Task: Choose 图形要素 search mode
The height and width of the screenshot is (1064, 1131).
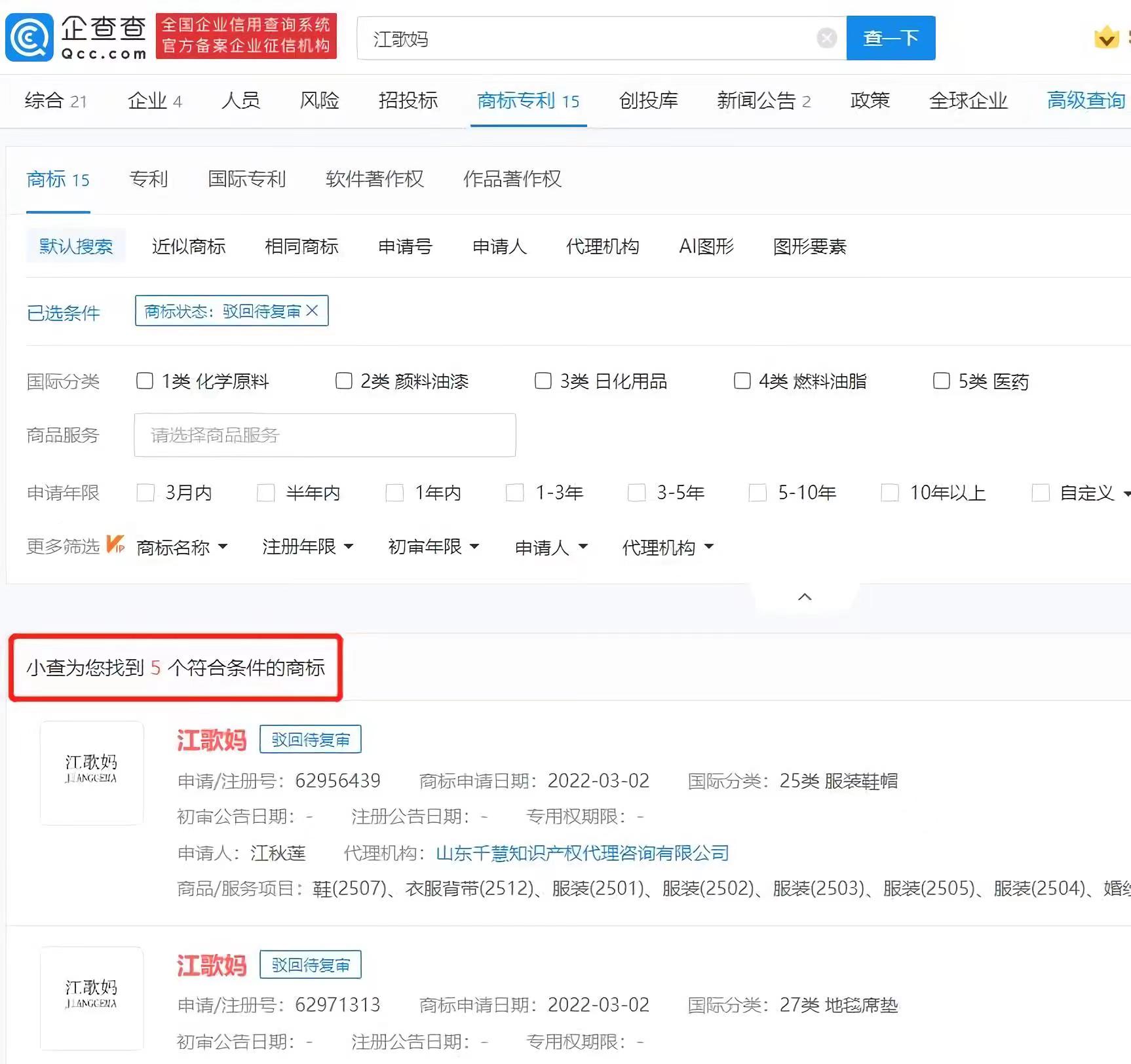Action: [x=810, y=246]
